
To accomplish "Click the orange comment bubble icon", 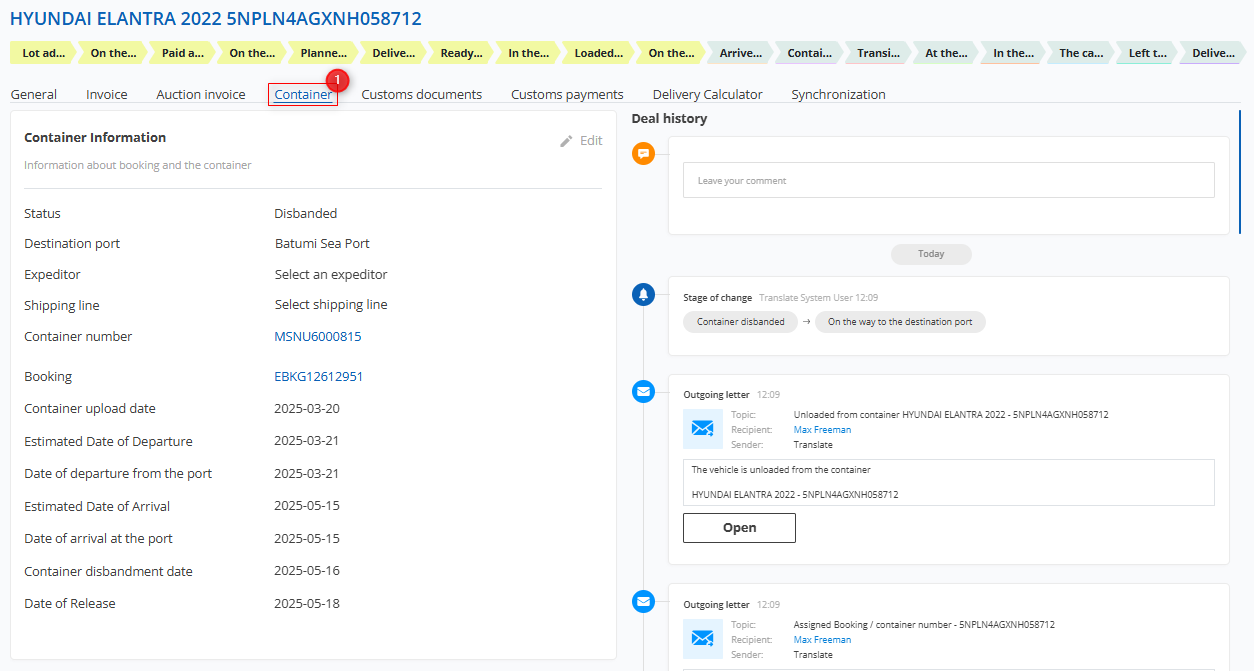I will pos(644,154).
